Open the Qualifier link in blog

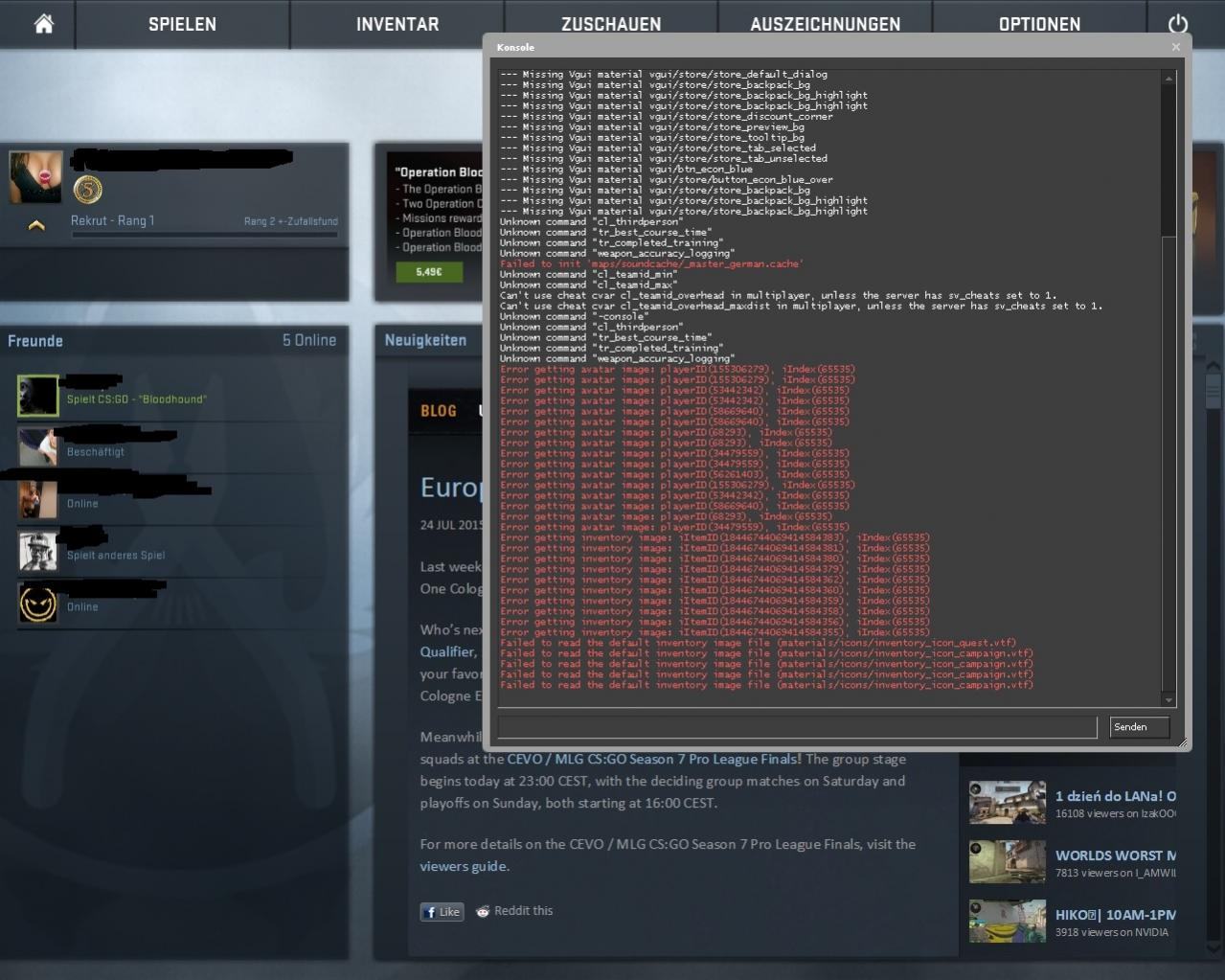coord(447,651)
